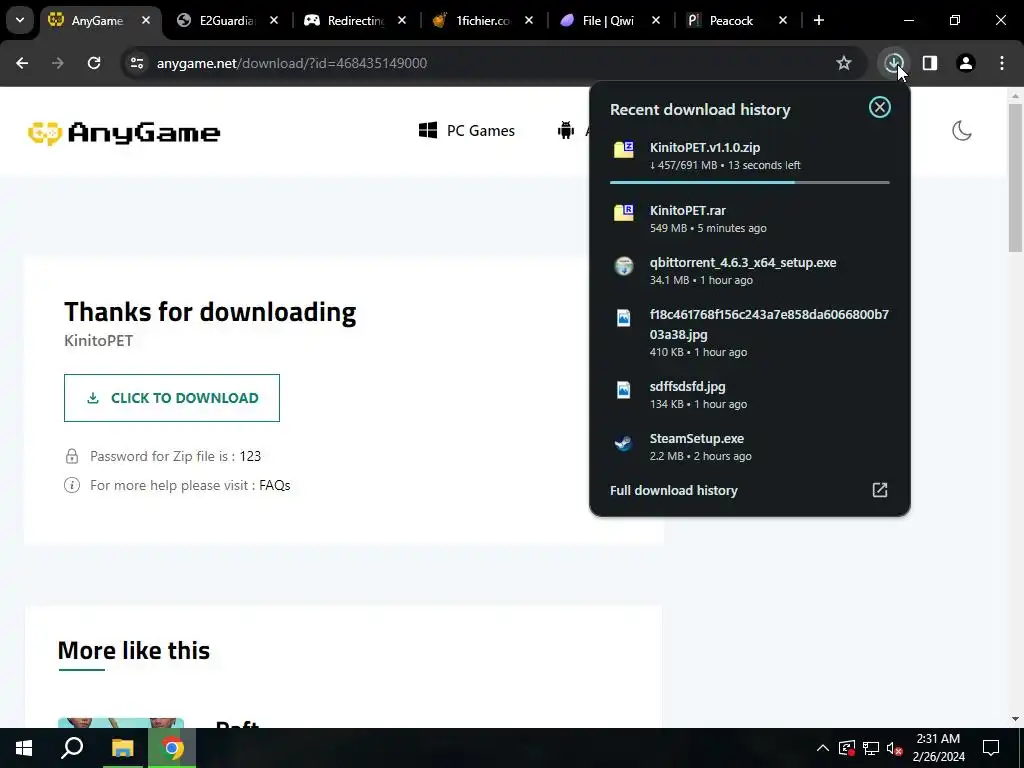Open sdffsdsfd.jpg from downloads
Image resolution: width=1024 pixels, height=768 pixels.
point(750,394)
